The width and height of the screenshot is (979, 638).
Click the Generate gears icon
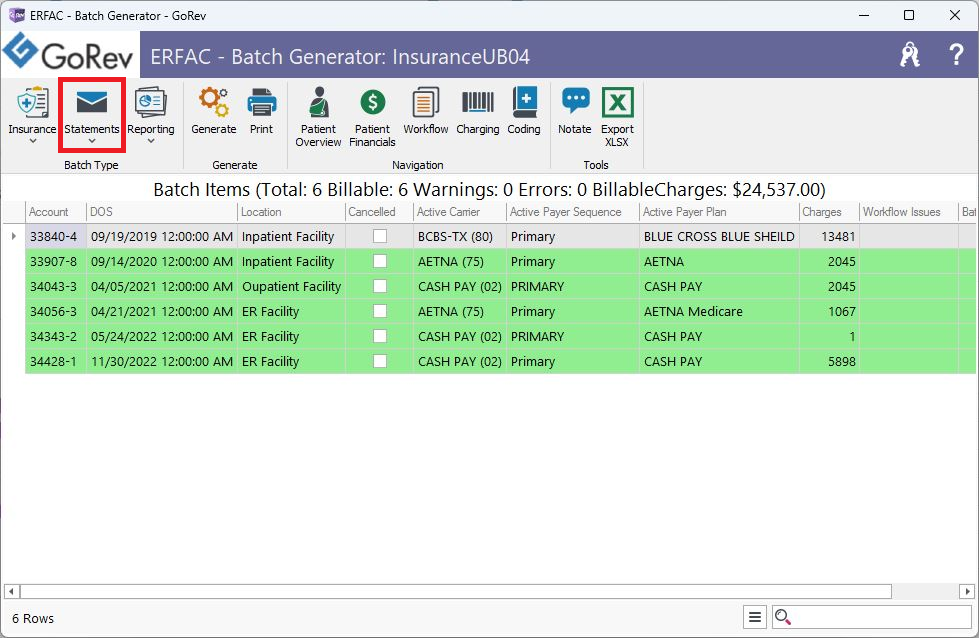[214, 102]
